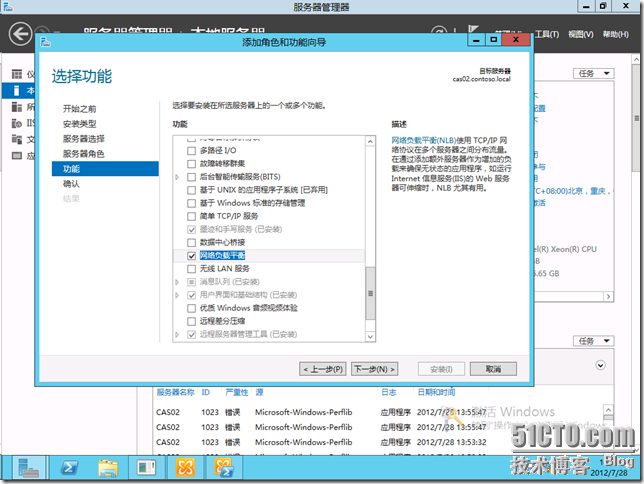This screenshot has width=644, height=484.
Task: Click Previous (上一步) button
Action: click(x=323, y=369)
